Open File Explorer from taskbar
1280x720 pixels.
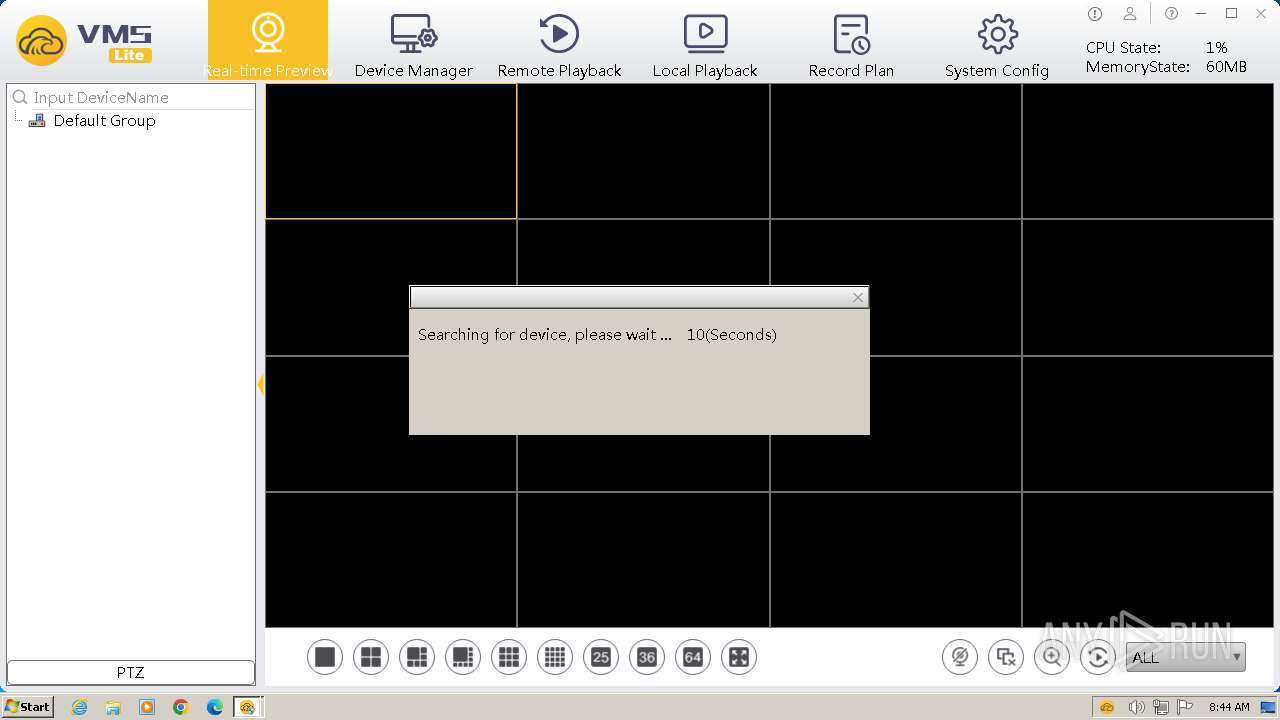click(113, 707)
